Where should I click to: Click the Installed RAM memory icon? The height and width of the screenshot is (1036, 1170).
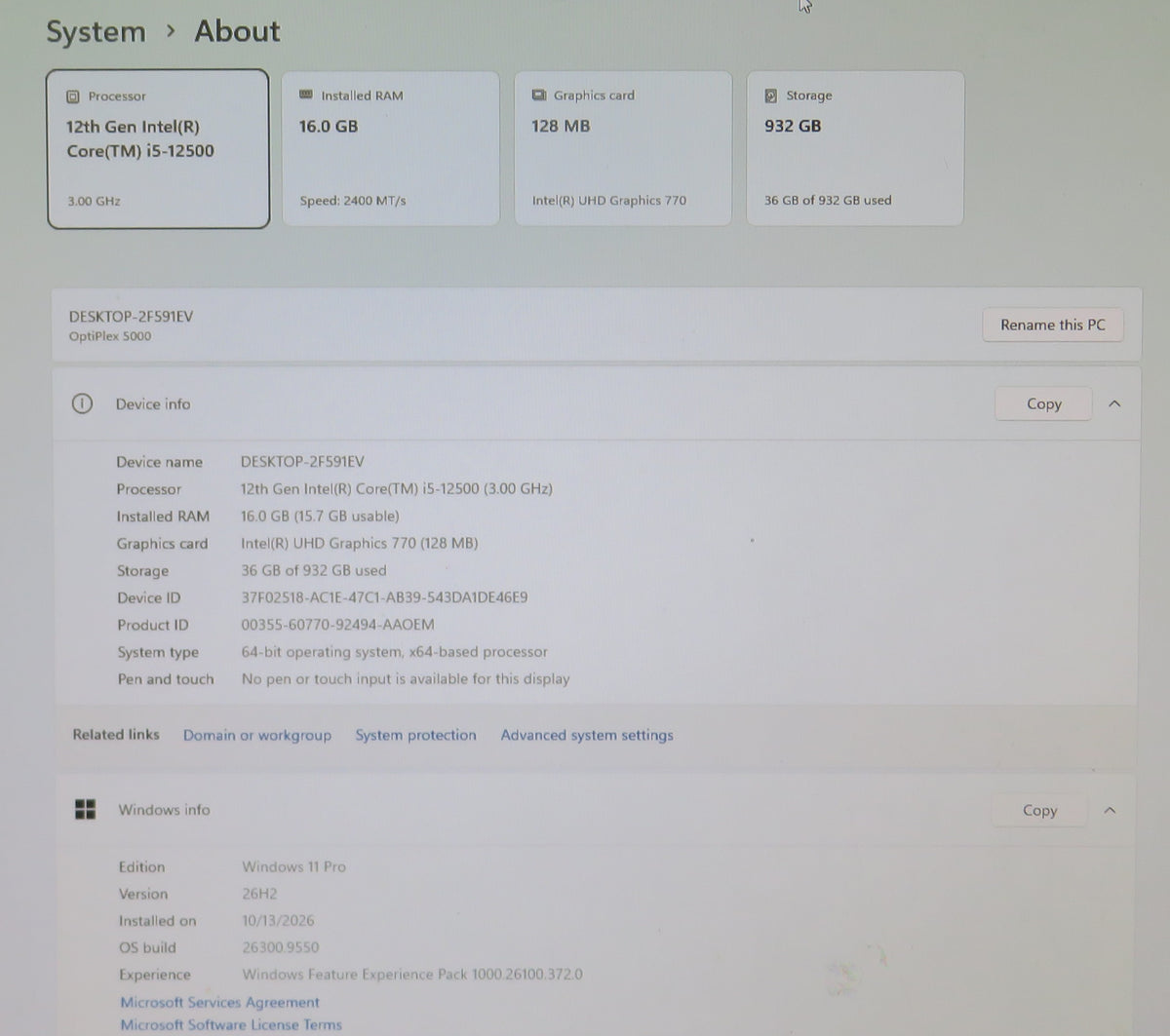pos(306,95)
